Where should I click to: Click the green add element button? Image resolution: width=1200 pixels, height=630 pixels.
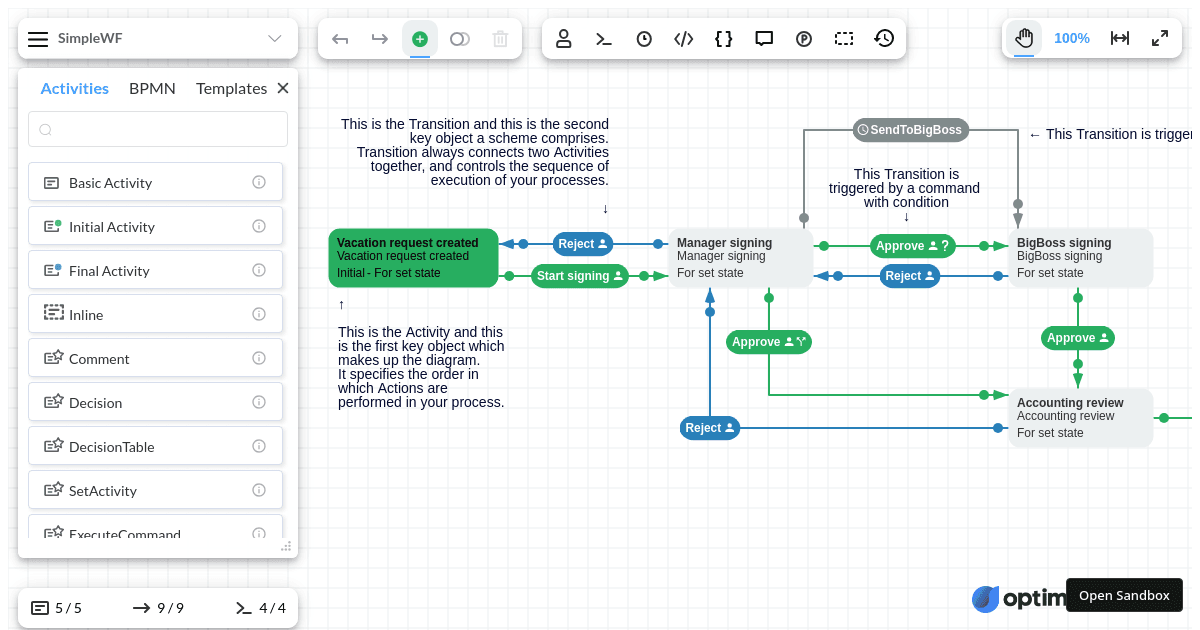pos(420,39)
